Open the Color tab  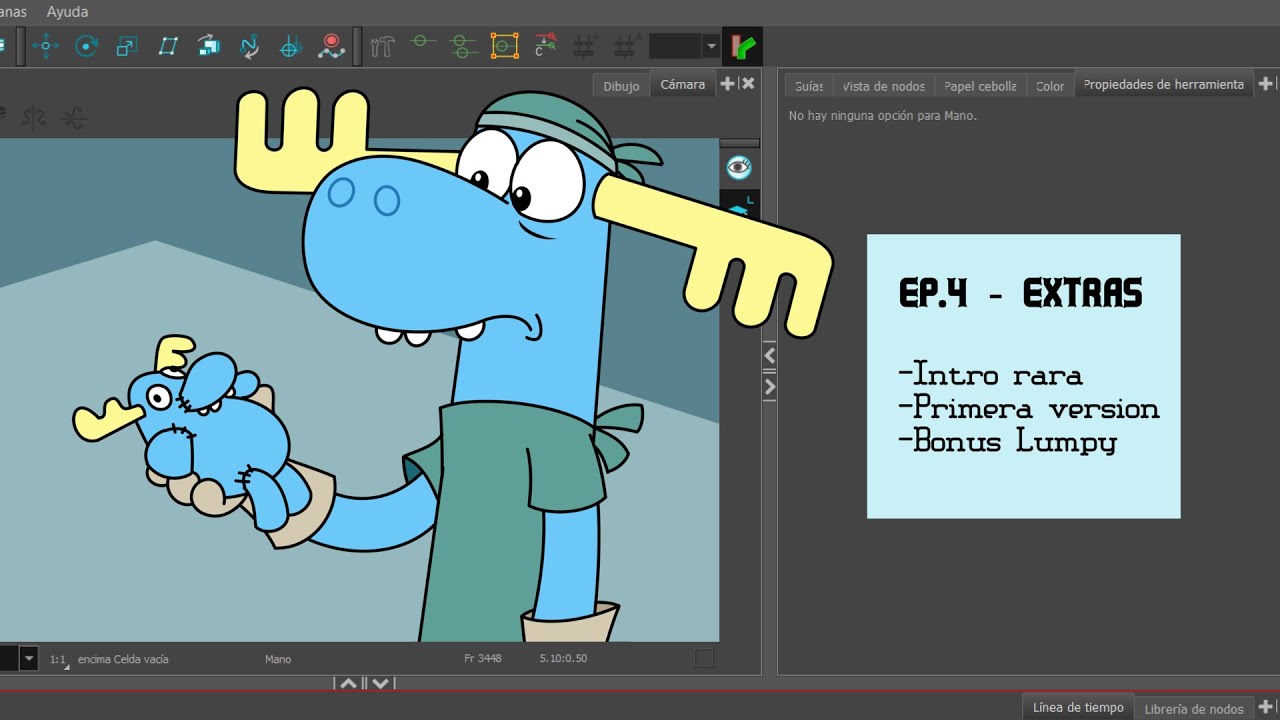1050,86
